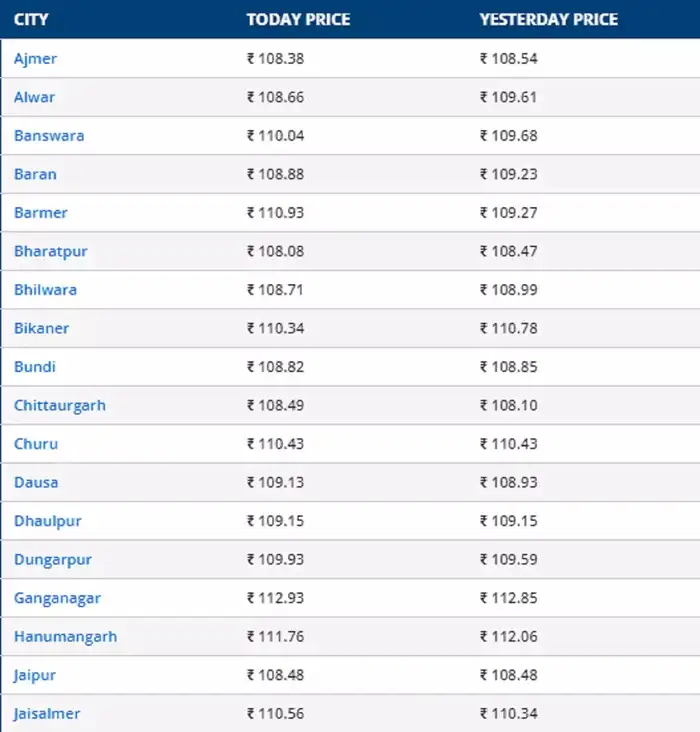The height and width of the screenshot is (732, 700).
Task: Click the Dungarpur link
Action: point(53,560)
